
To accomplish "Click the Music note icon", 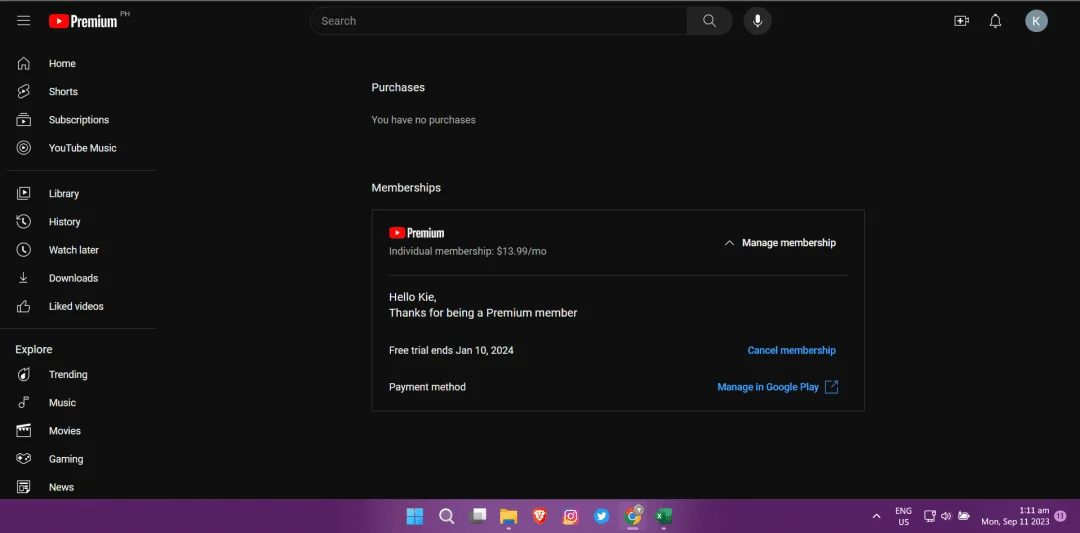I will click(x=23, y=403).
